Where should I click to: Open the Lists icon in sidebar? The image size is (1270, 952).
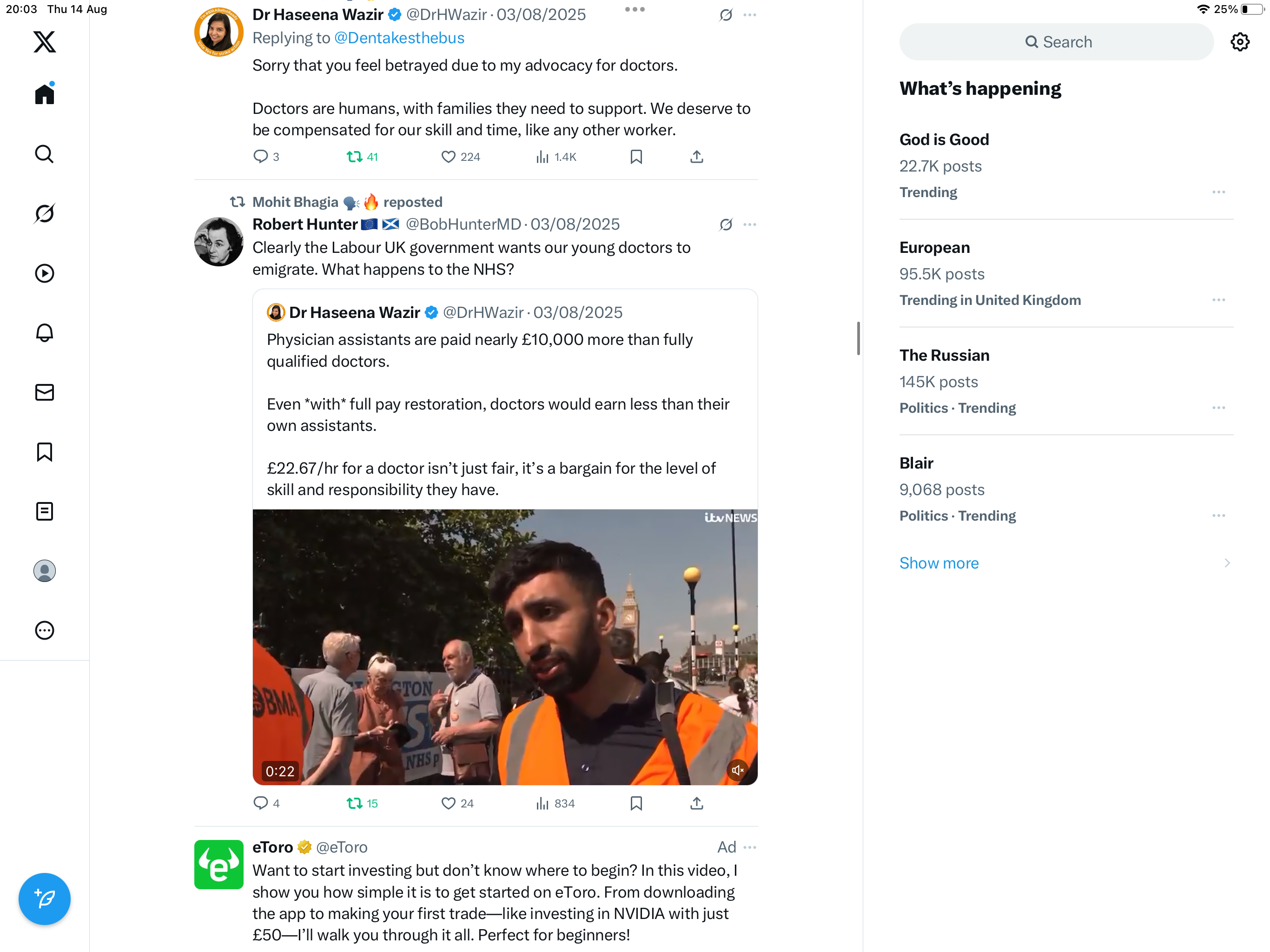click(44, 511)
